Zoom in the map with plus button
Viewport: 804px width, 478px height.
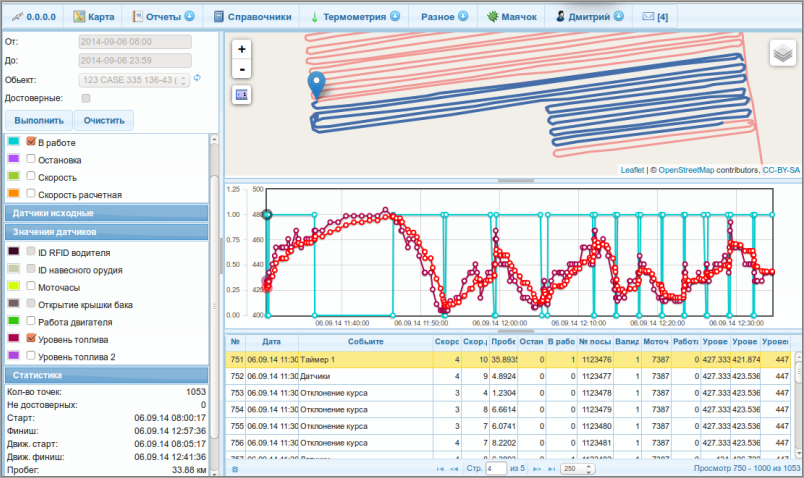242,49
